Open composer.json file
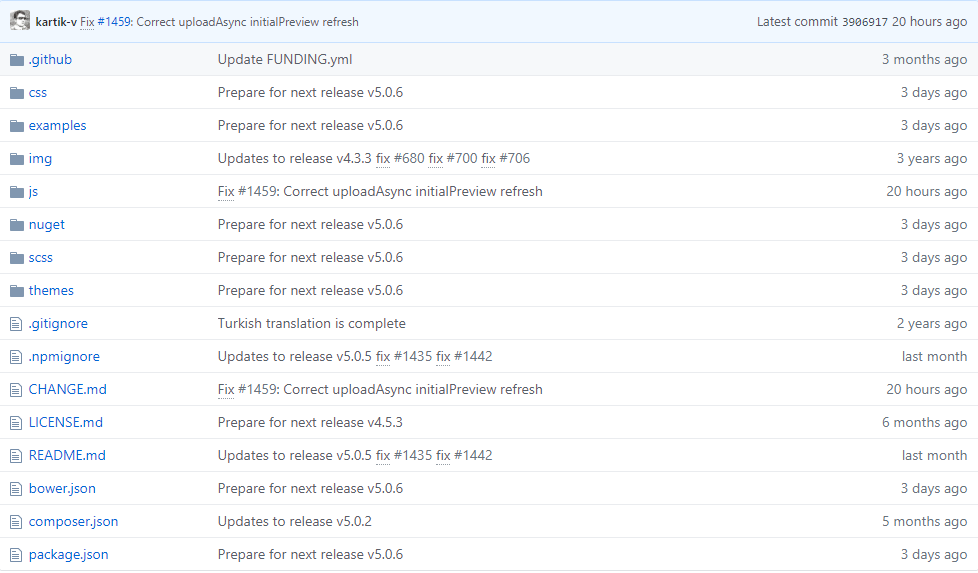 coord(74,521)
